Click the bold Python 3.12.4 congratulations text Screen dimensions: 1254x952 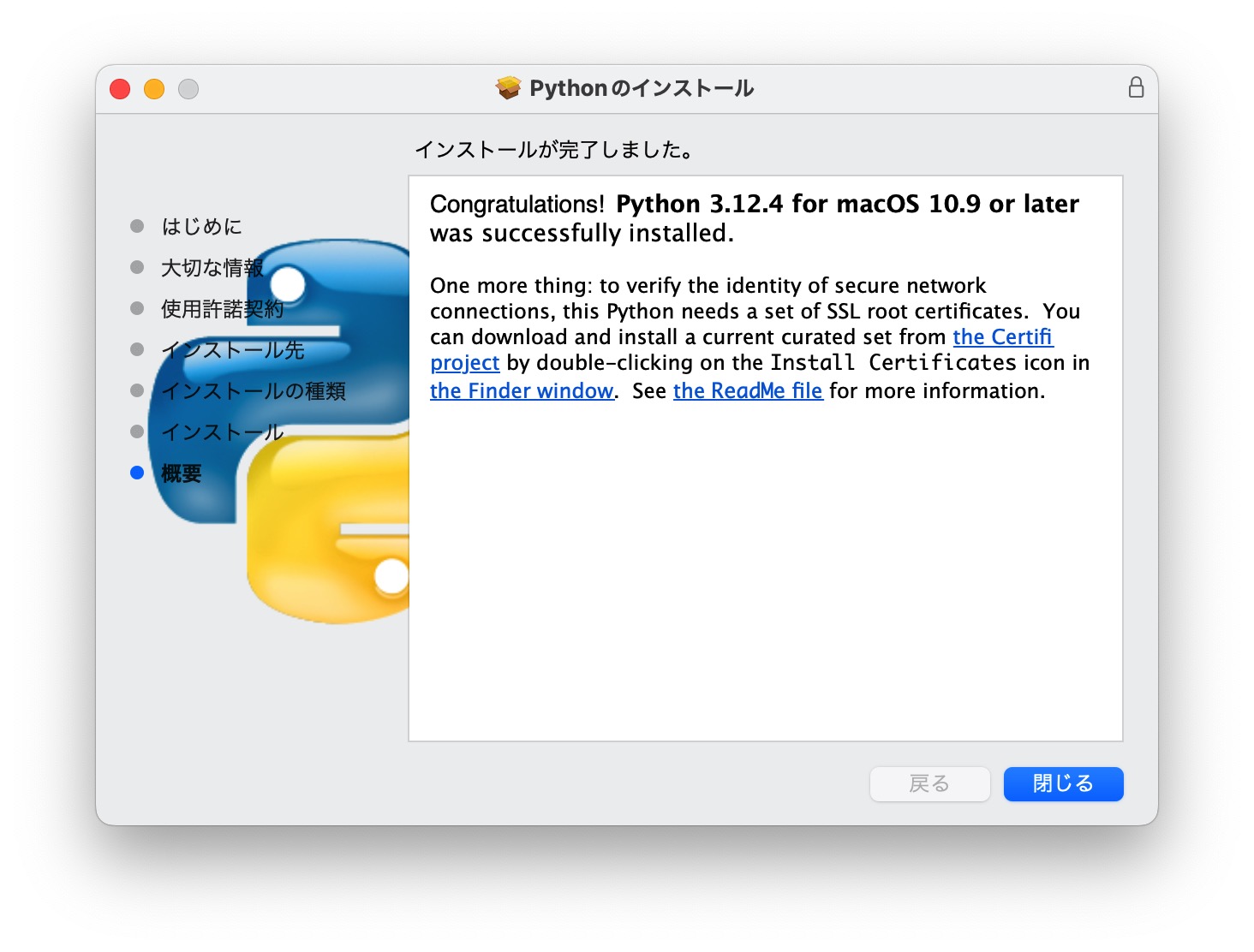tap(846, 205)
